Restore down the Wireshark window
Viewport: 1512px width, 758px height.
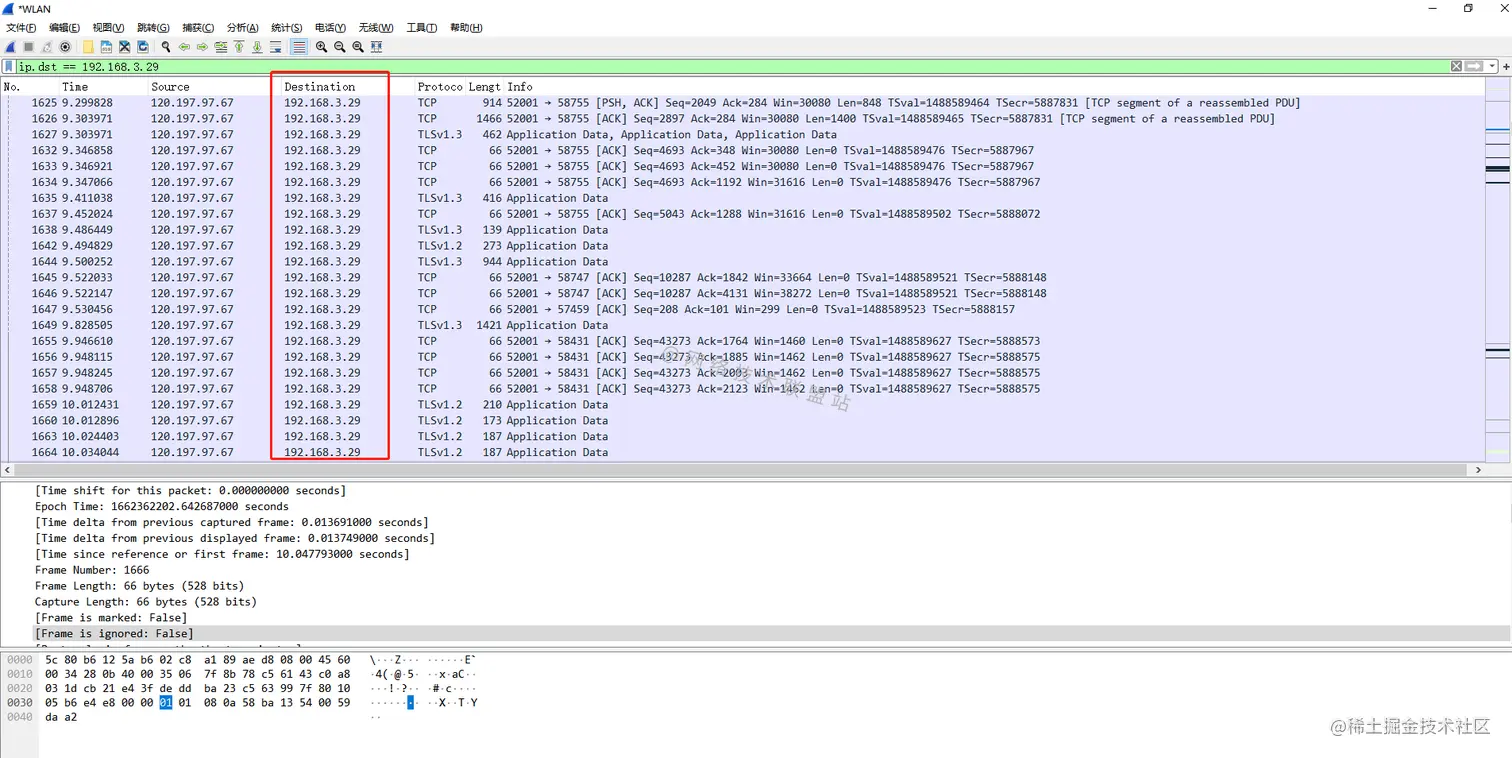click(x=1468, y=8)
